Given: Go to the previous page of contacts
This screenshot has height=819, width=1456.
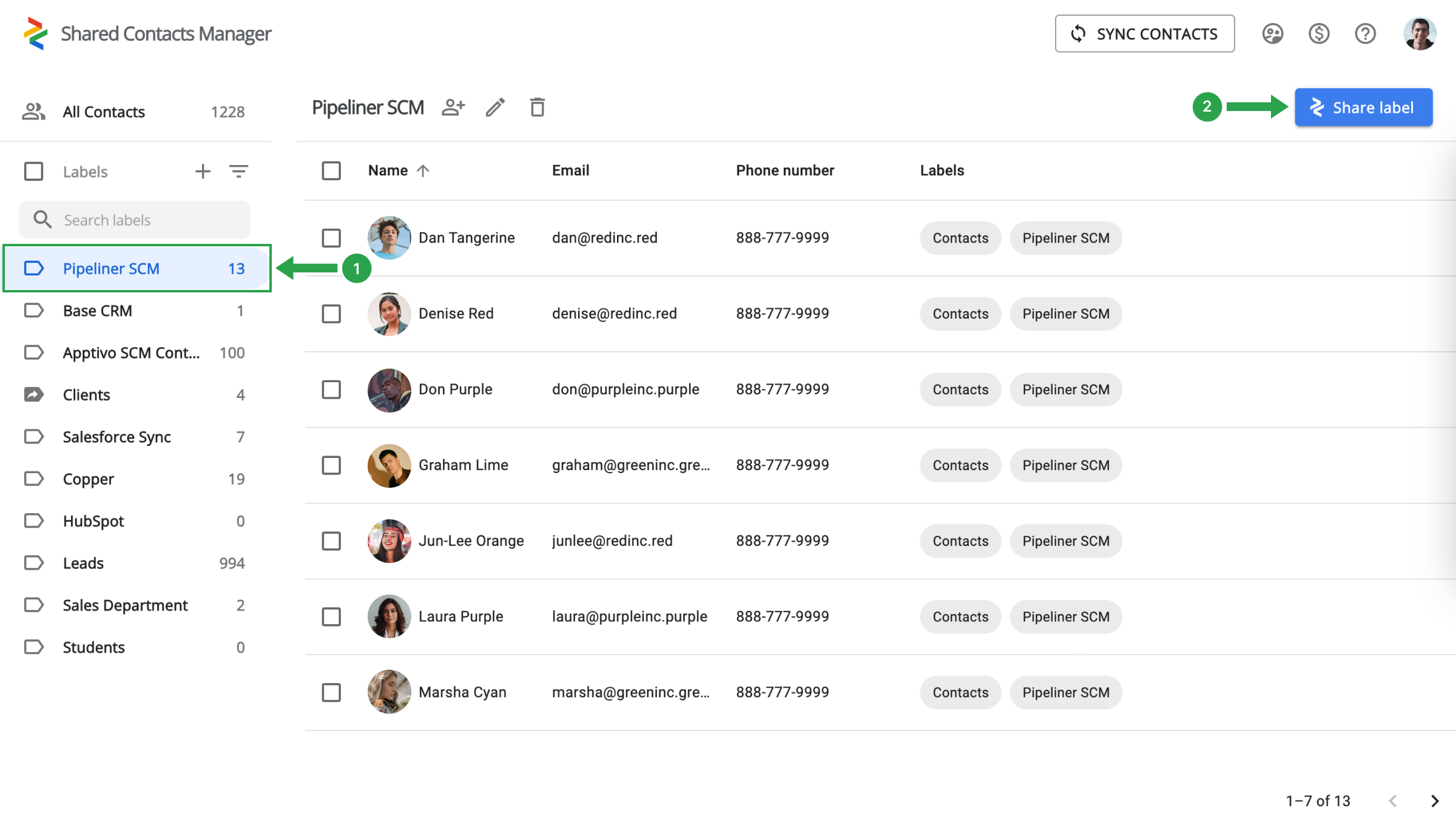Looking at the screenshot, I should 1392,801.
